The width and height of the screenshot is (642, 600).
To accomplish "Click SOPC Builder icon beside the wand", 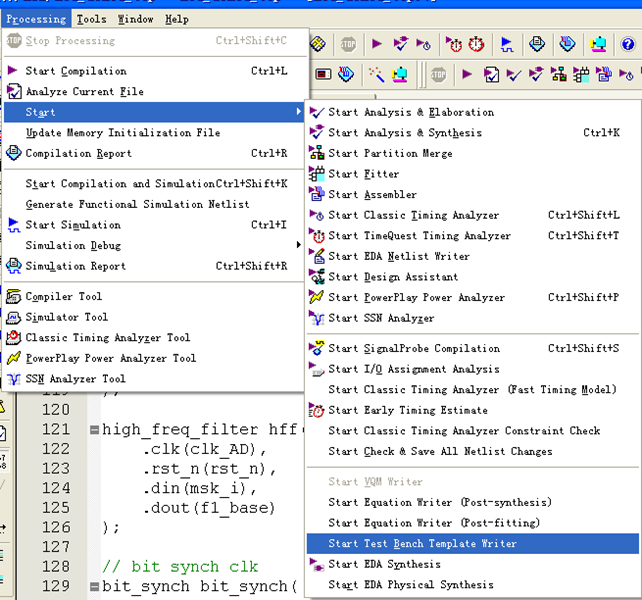I will pos(399,75).
